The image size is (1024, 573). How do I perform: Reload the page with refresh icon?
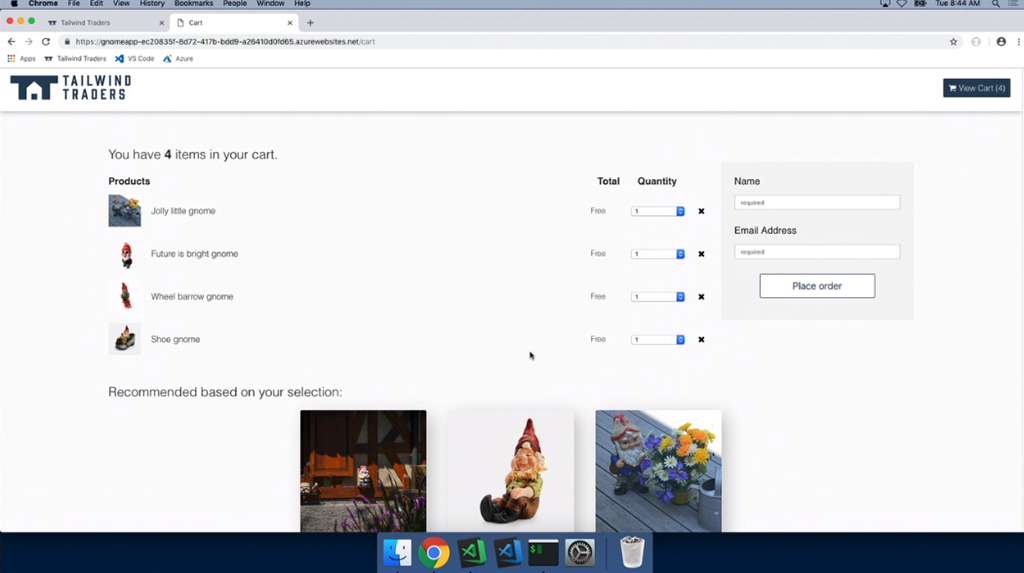[x=46, y=42]
